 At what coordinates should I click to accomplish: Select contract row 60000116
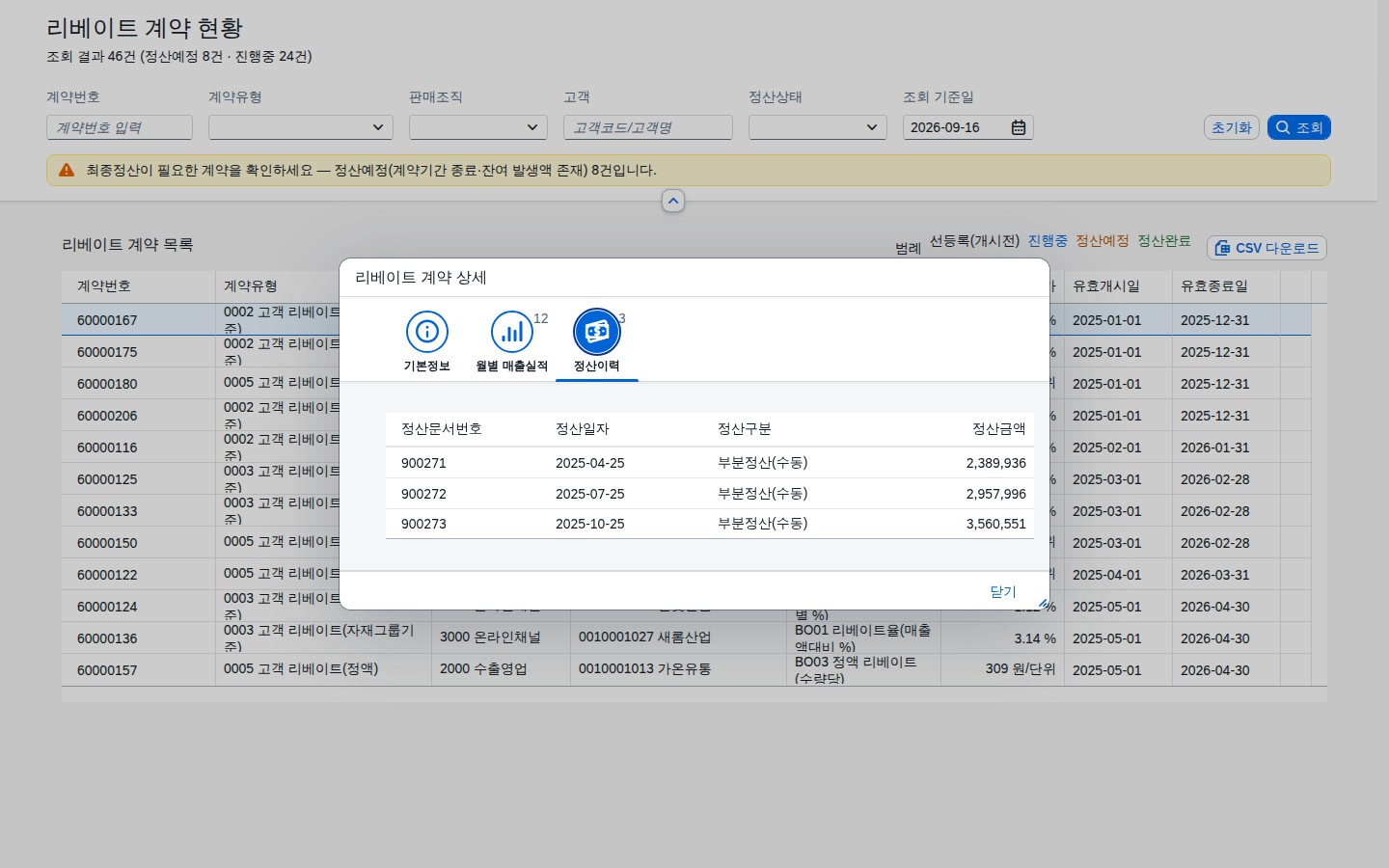(107, 448)
